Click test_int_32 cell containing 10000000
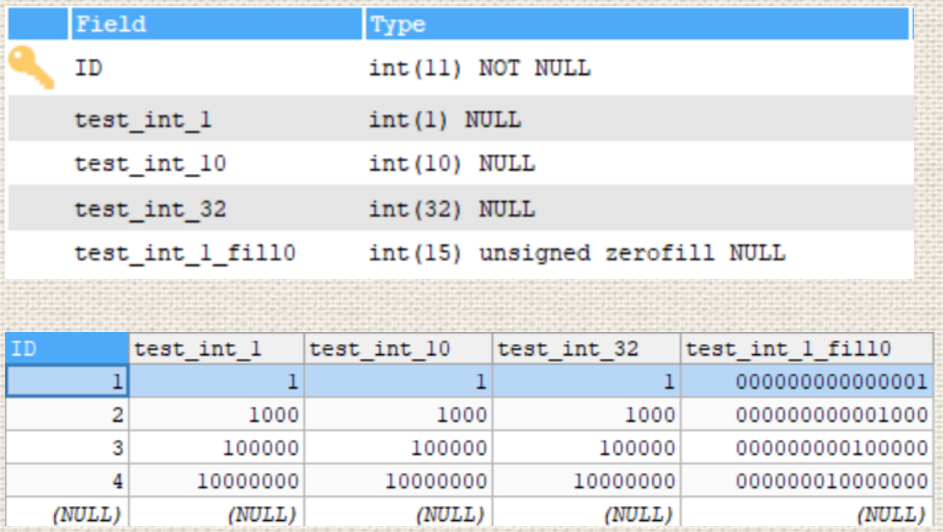Screen dimensions: 943x532 (586, 481)
